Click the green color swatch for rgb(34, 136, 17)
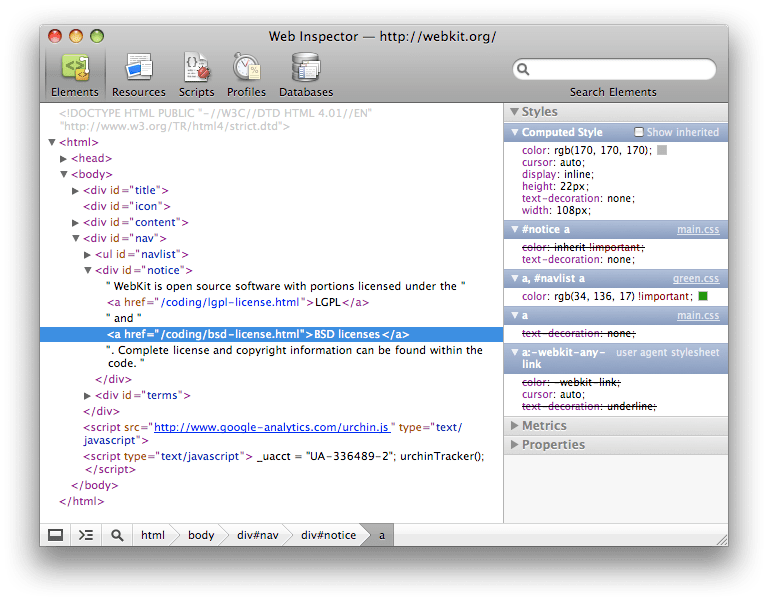Screen dimensions: 768x601 click(x=703, y=296)
